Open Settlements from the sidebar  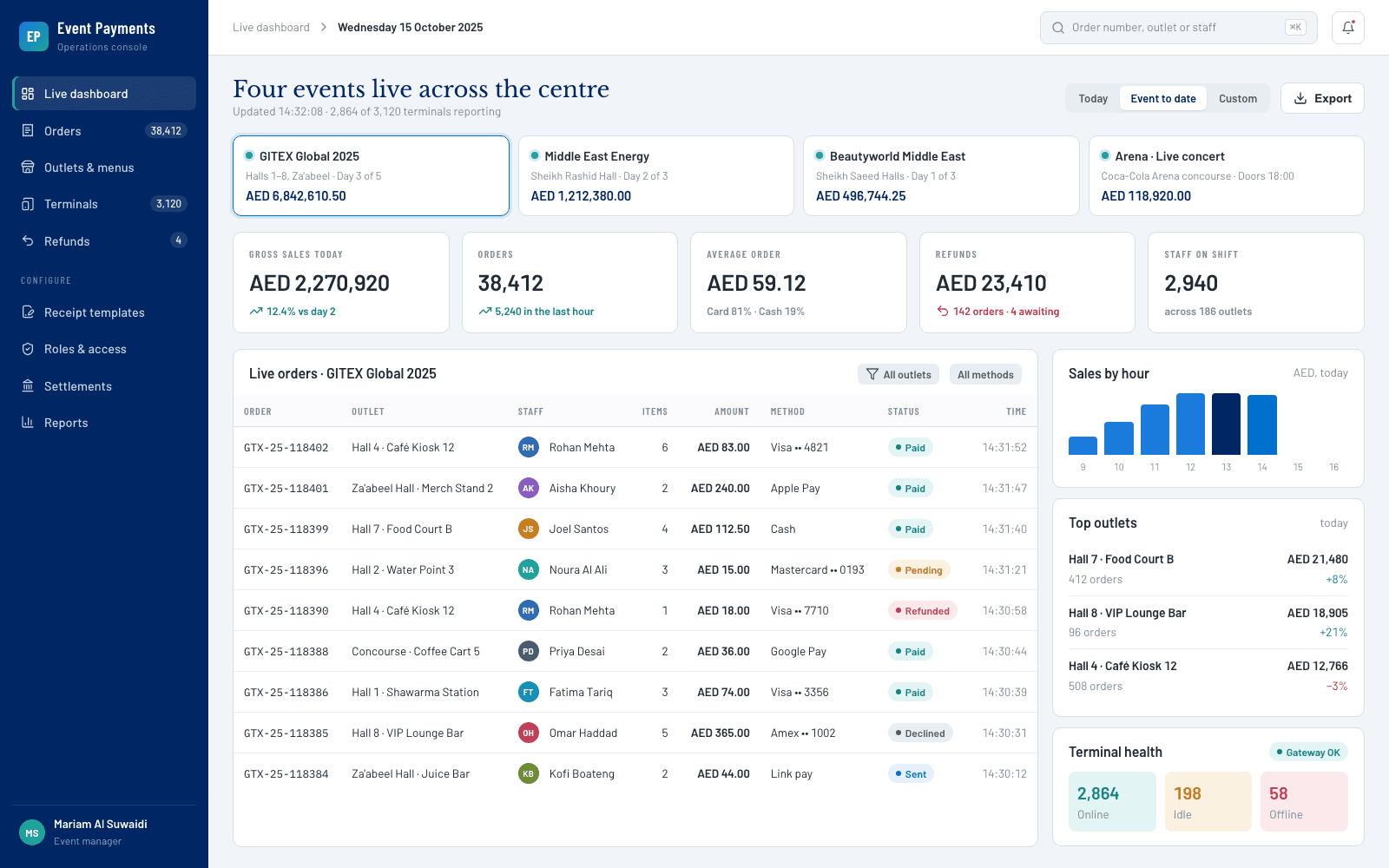(x=104, y=386)
